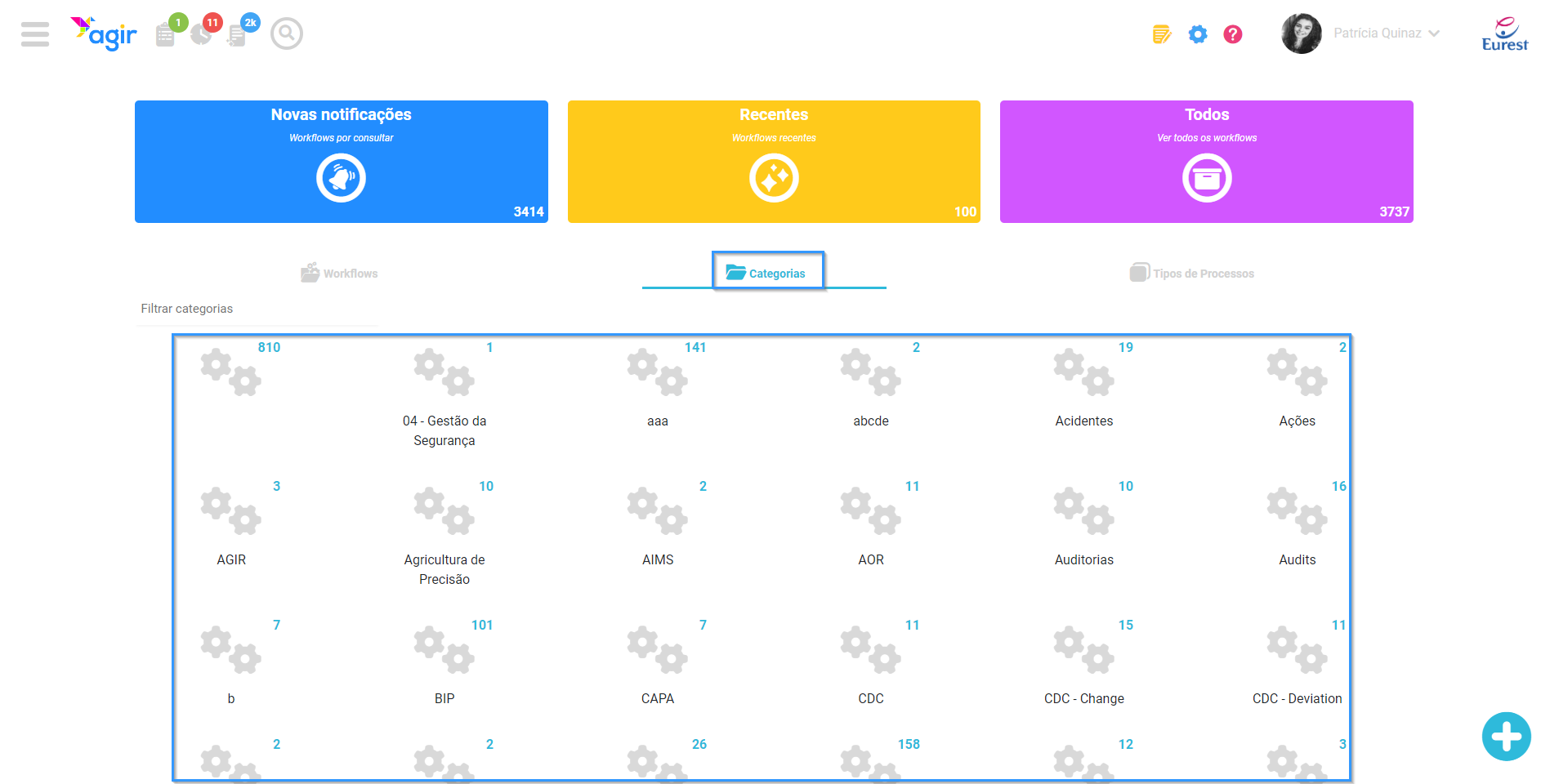Open the clipboard tasks icon with badge 1
Viewport: 1550px width, 784px height.
click(x=166, y=34)
